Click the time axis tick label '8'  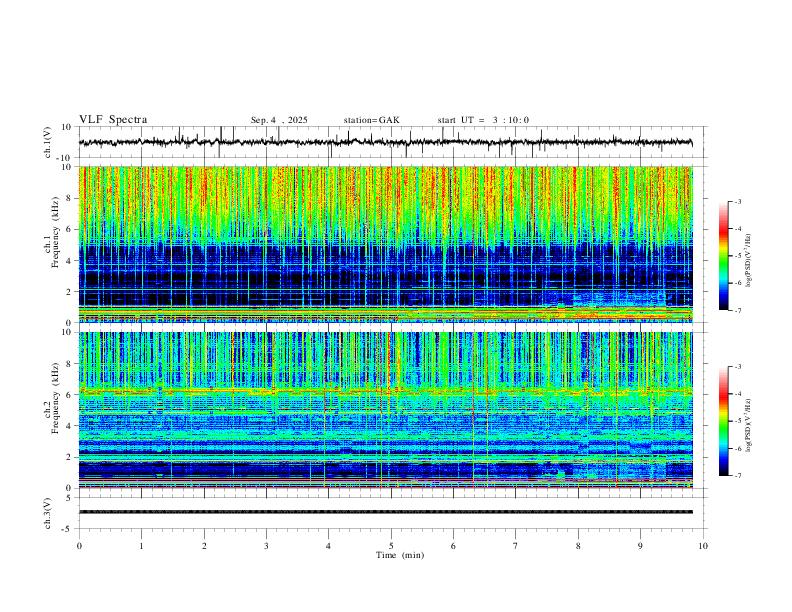click(578, 546)
